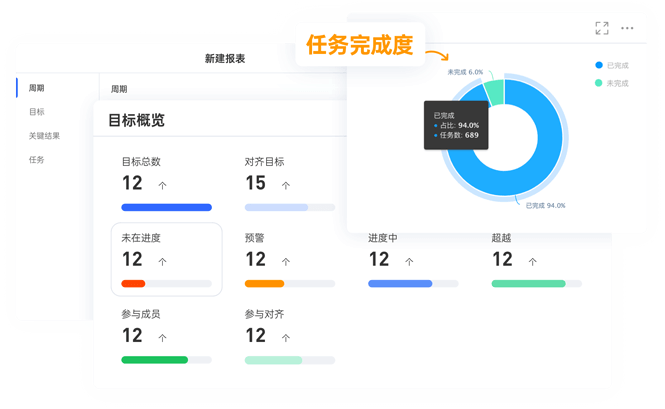Screen dimensions: 665x409
Task: Click the up arrow beside 预警 count
Action: pyautogui.click(x=286, y=261)
